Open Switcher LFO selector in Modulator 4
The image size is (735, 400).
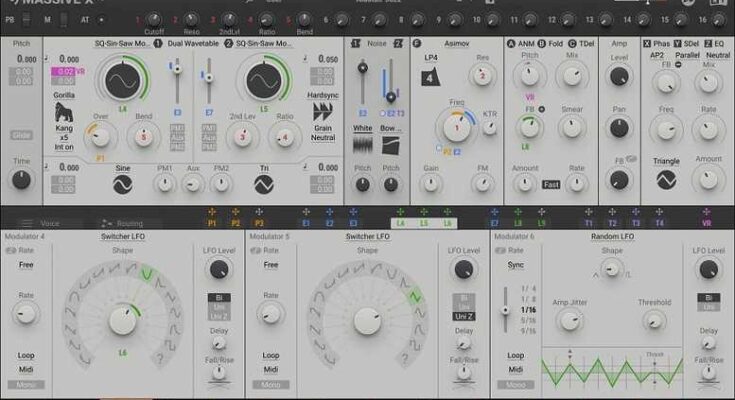pos(121,236)
